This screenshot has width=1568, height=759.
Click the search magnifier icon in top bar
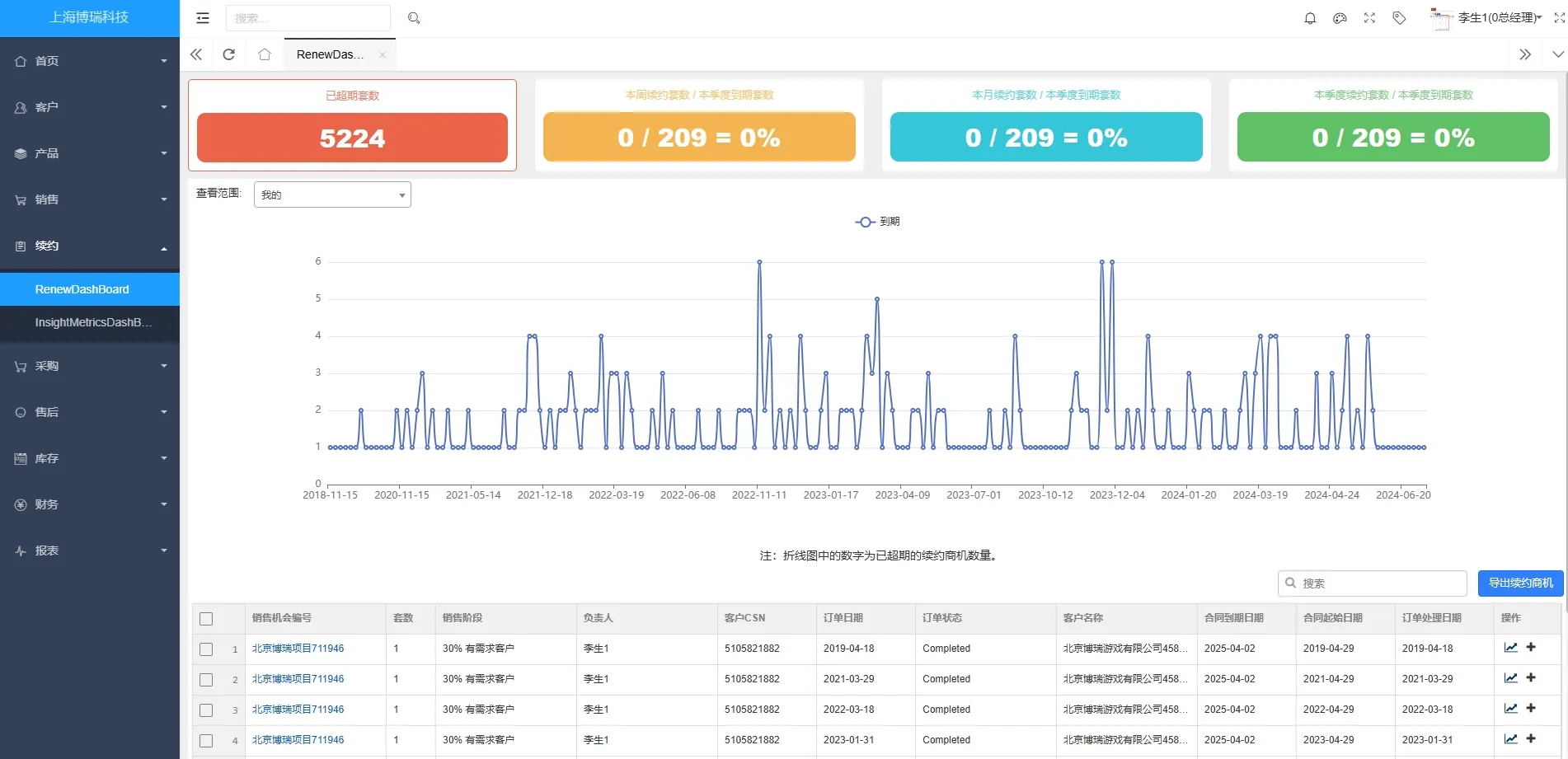pos(414,18)
